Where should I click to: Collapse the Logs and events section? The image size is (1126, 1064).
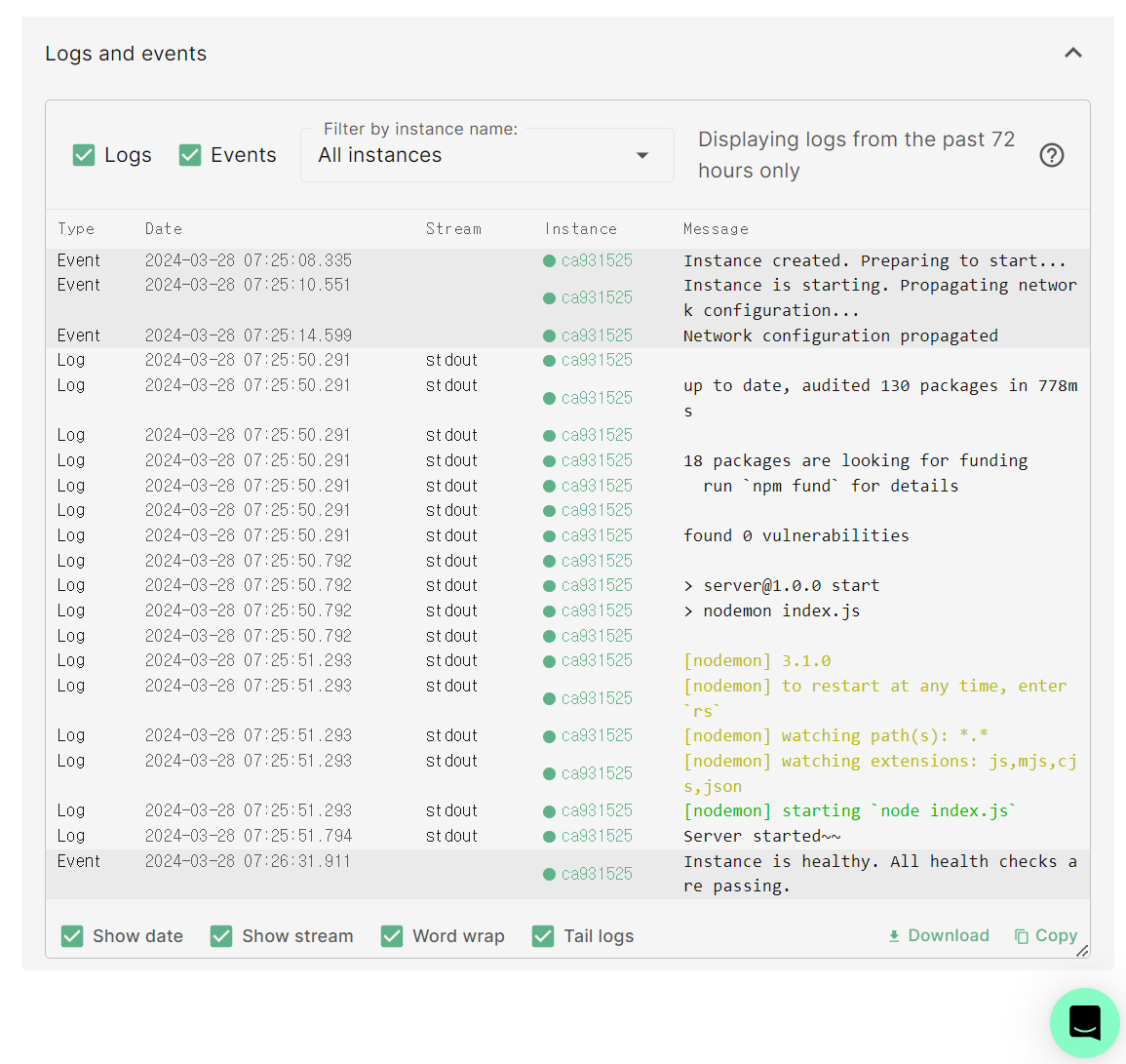point(1072,53)
